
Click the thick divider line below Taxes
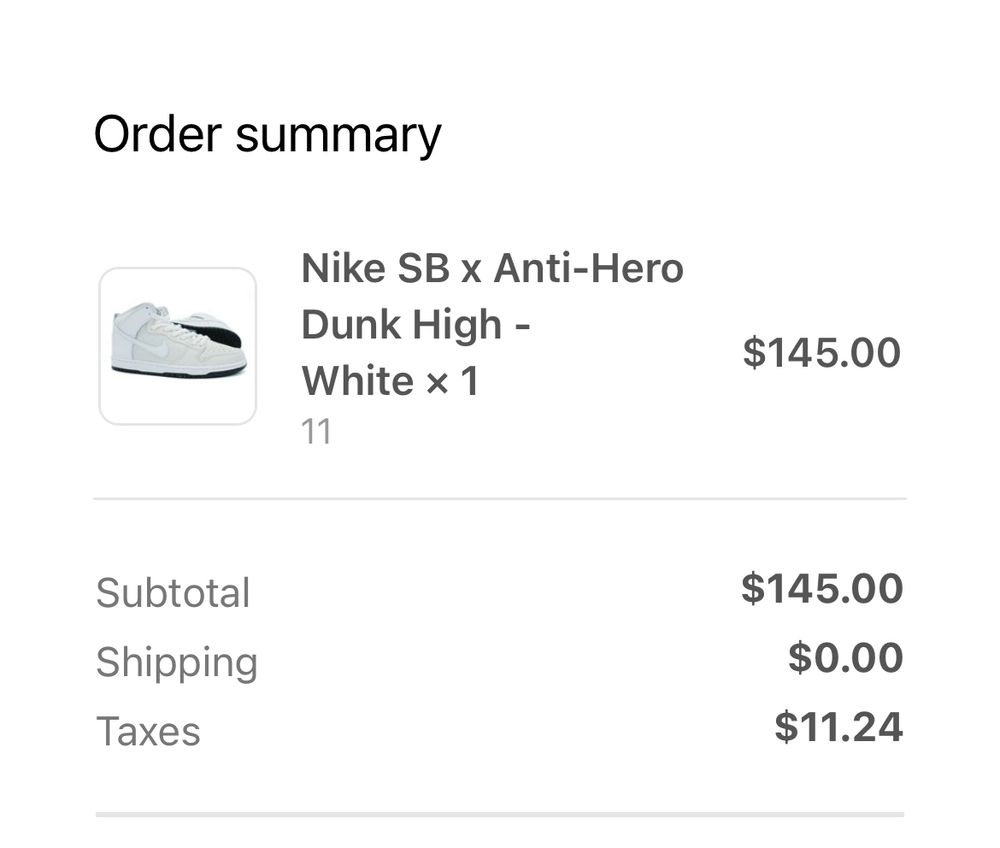(x=500, y=814)
